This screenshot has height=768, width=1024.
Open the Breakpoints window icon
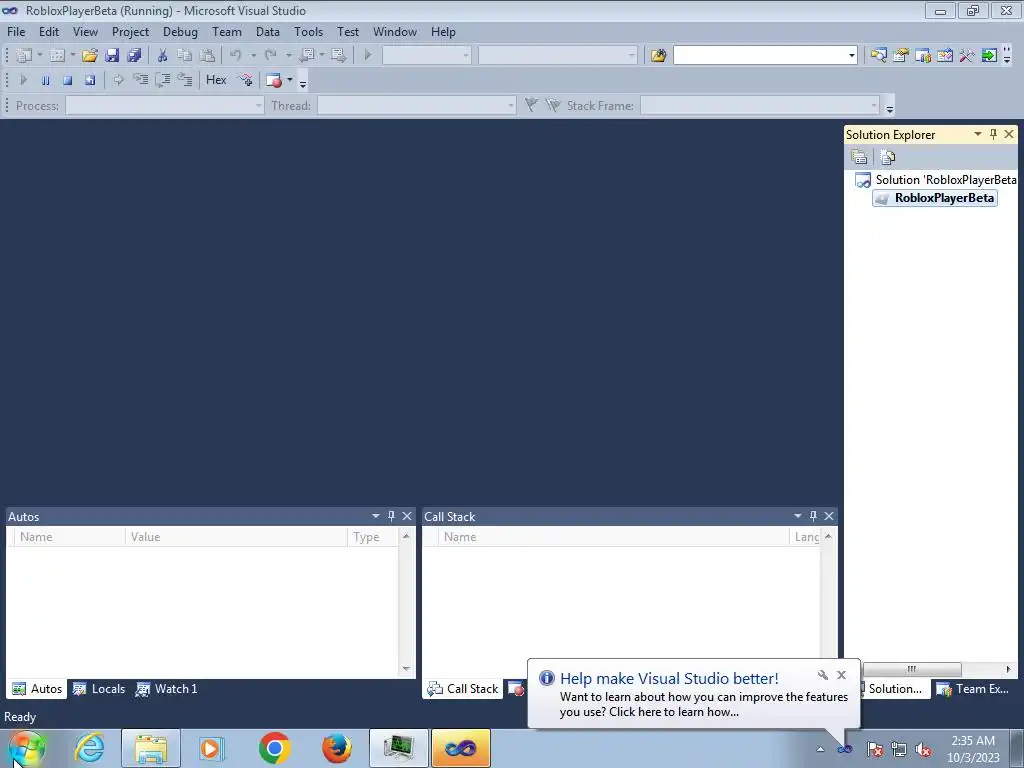(x=274, y=80)
